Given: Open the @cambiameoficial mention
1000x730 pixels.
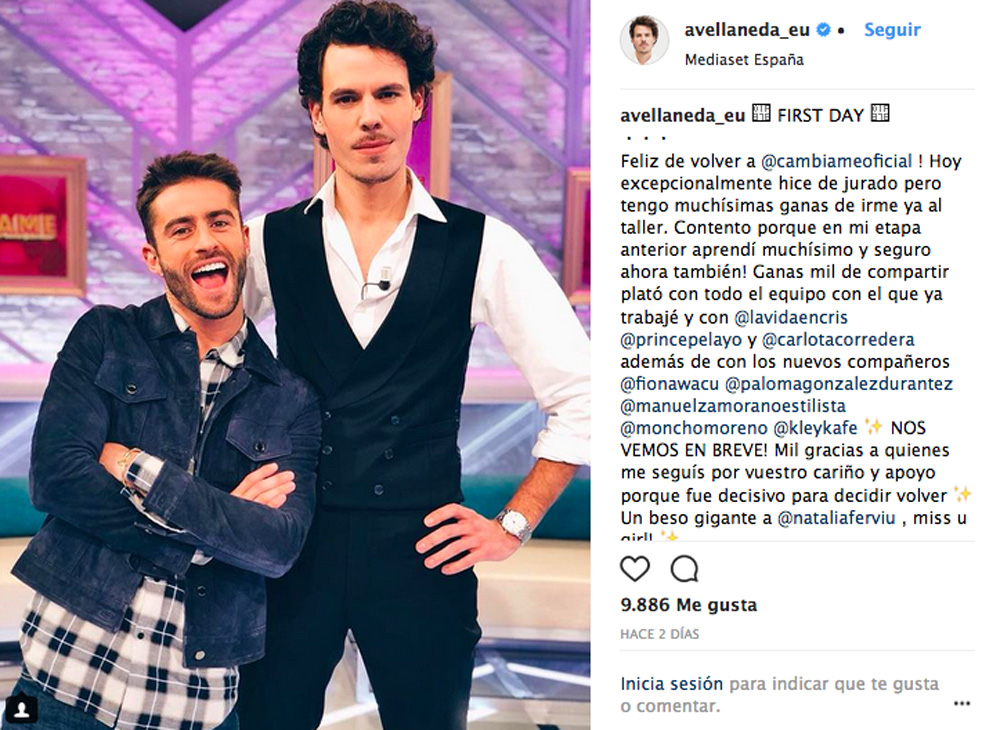Looking at the screenshot, I should [x=837, y=161].
